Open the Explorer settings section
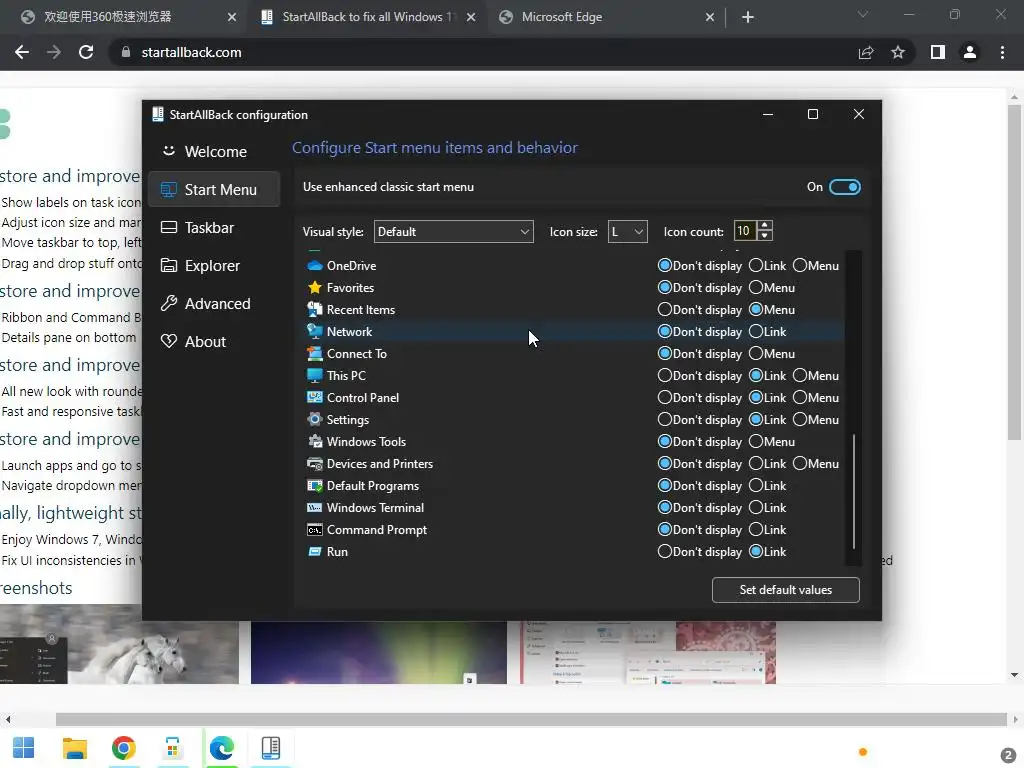 [x=214, y=266]
